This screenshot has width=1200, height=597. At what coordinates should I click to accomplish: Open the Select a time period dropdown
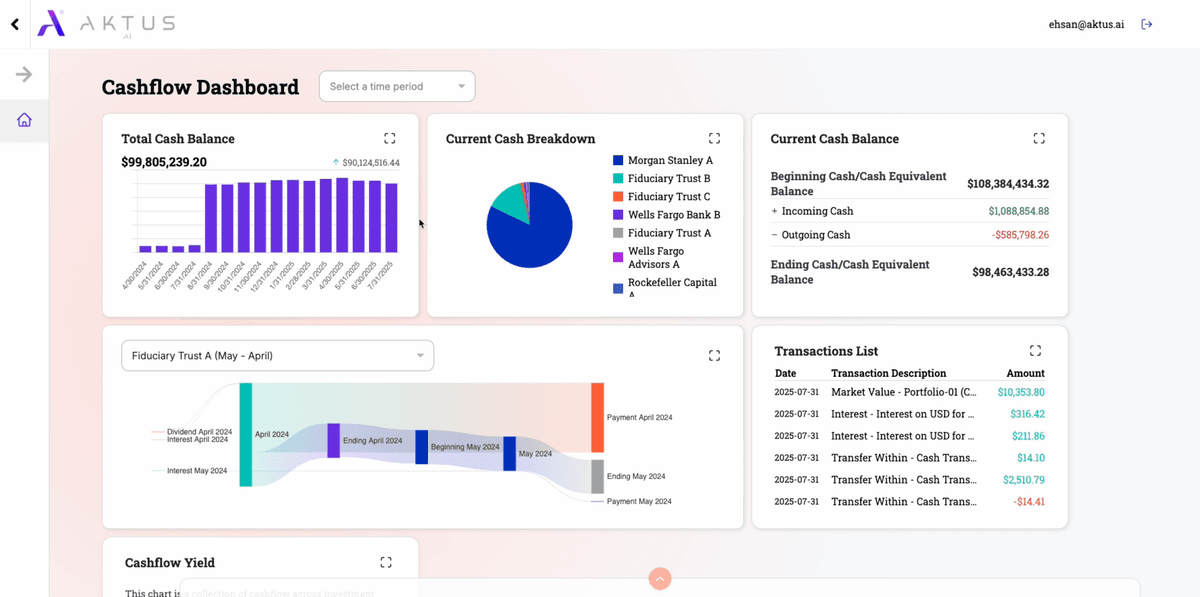pos(396,86)
